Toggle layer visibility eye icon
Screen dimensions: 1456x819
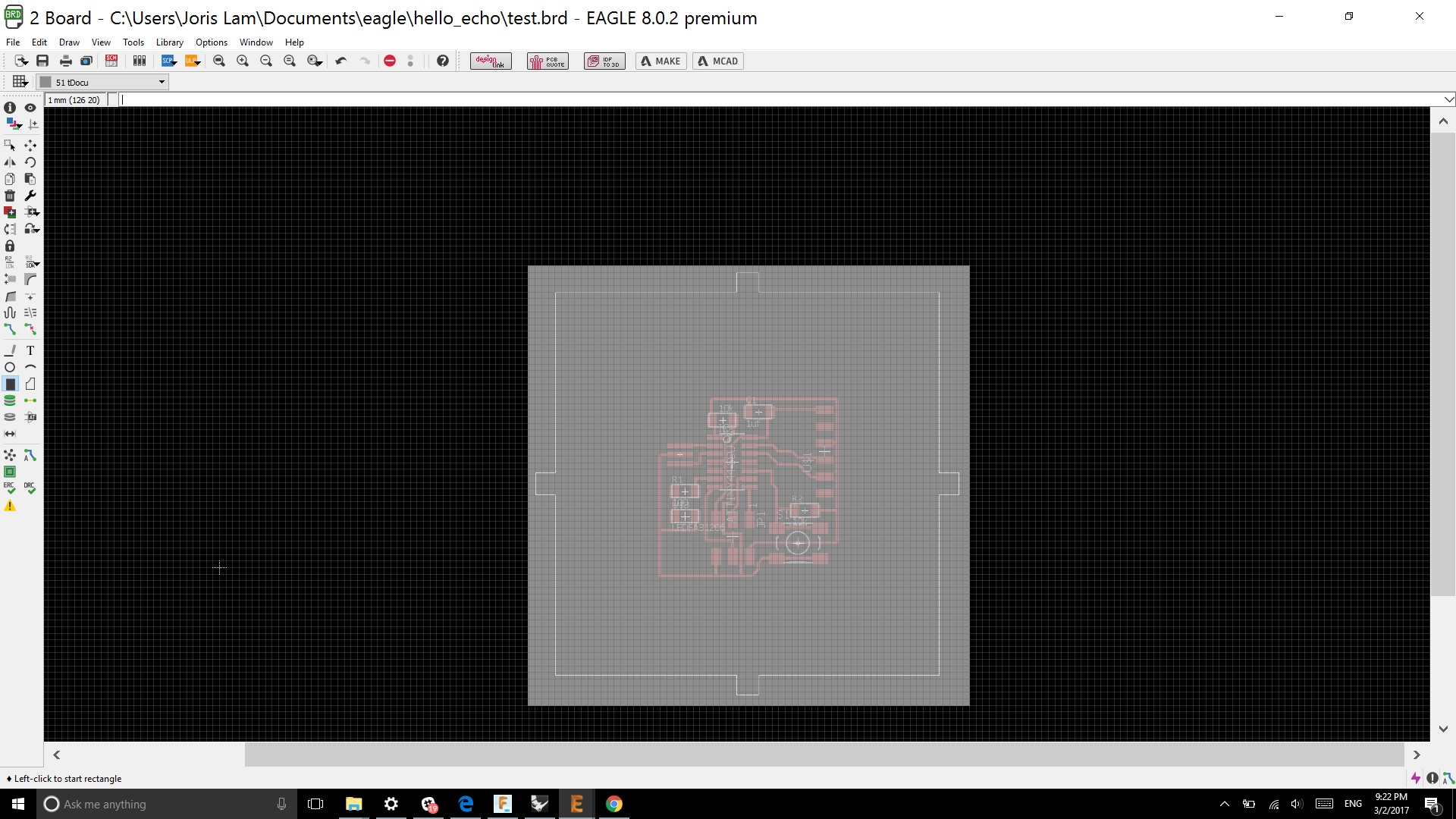30,108
